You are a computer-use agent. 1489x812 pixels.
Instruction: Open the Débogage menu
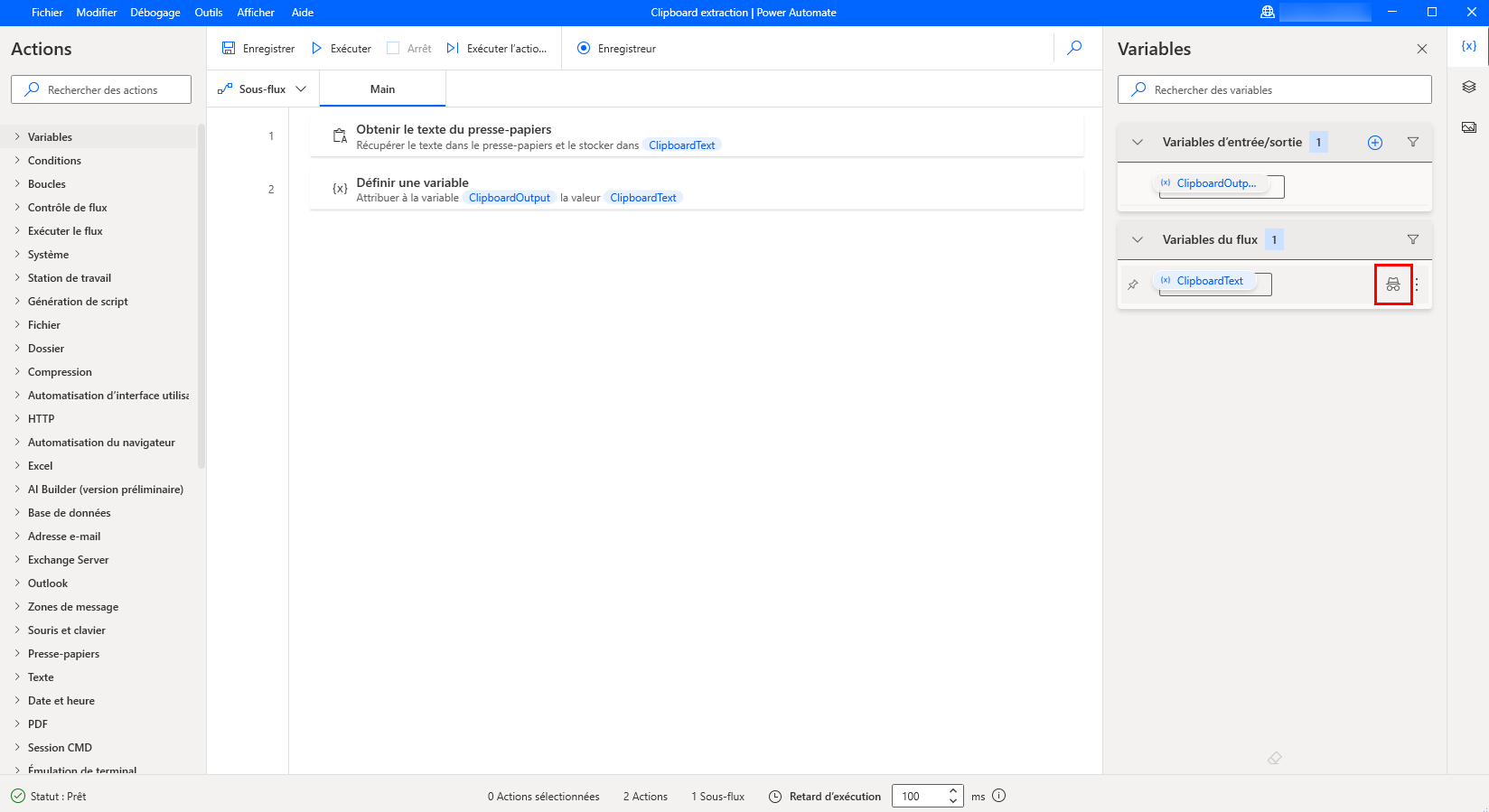point(155,13)
